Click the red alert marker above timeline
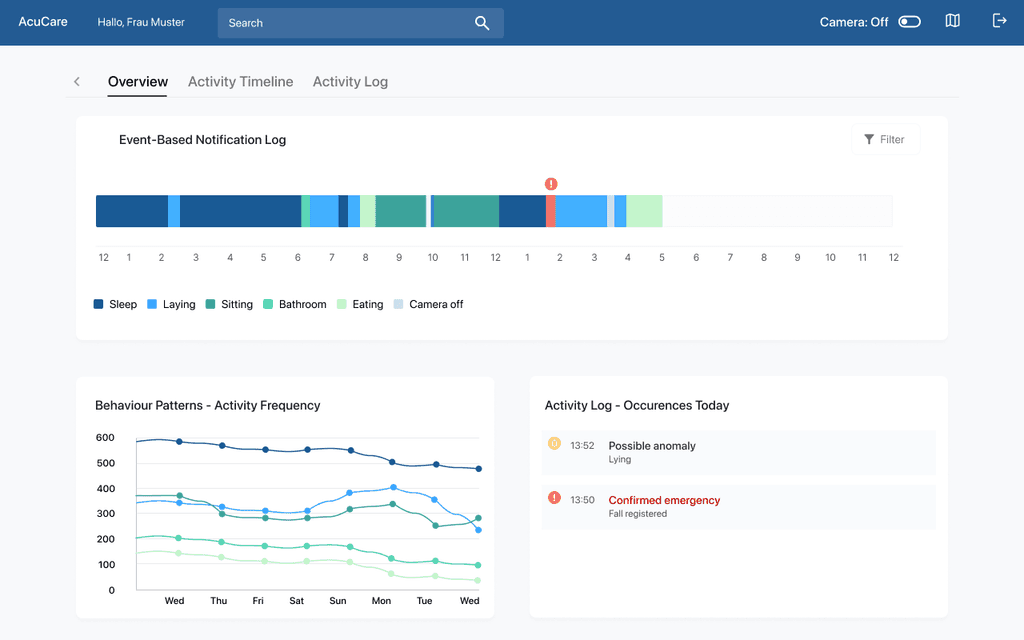1024x640 pixels. [x=551, y=184]
